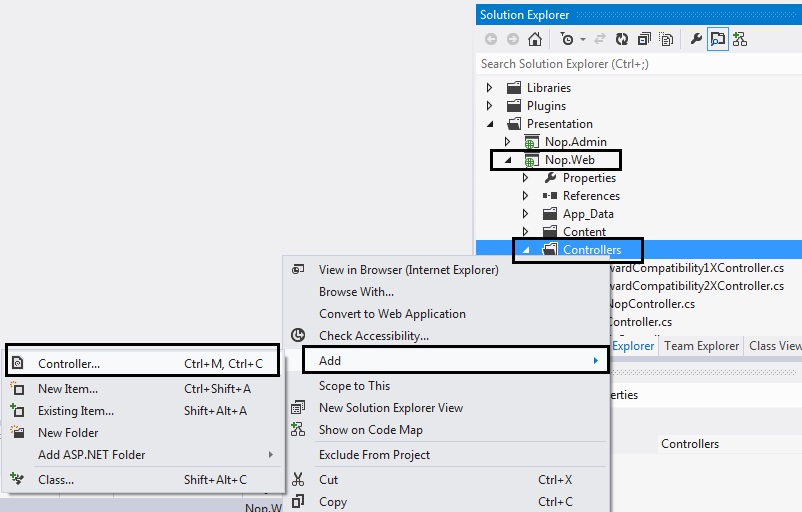Select New Solution Explorer View menu item
This screenshot has width=802, height=512.
click(x=390, y=408)
